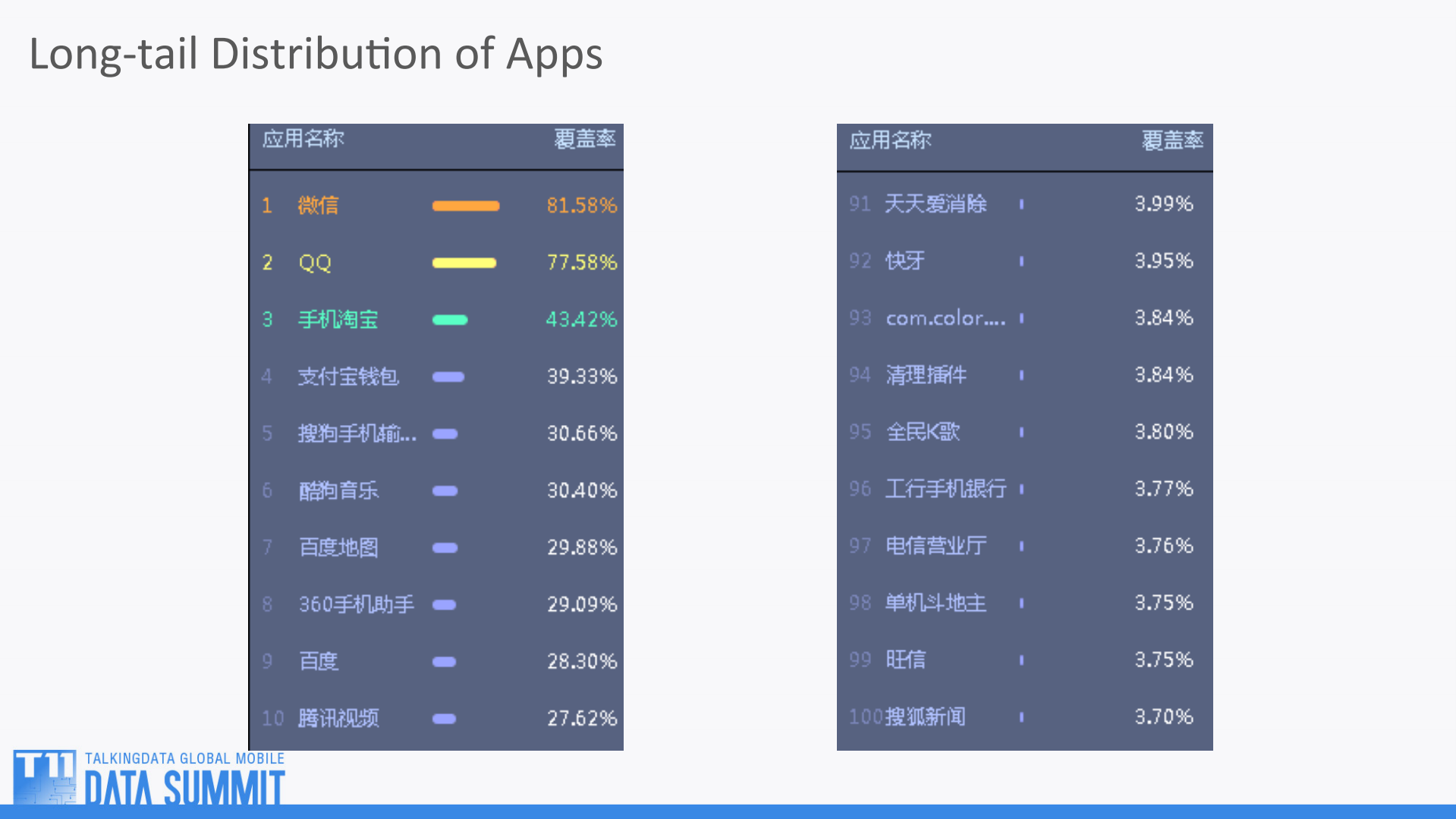This screenshot has height=819, width=1456.
Task: Click the orange coverage bar for 微信
Action: click(x=464, y=206)
